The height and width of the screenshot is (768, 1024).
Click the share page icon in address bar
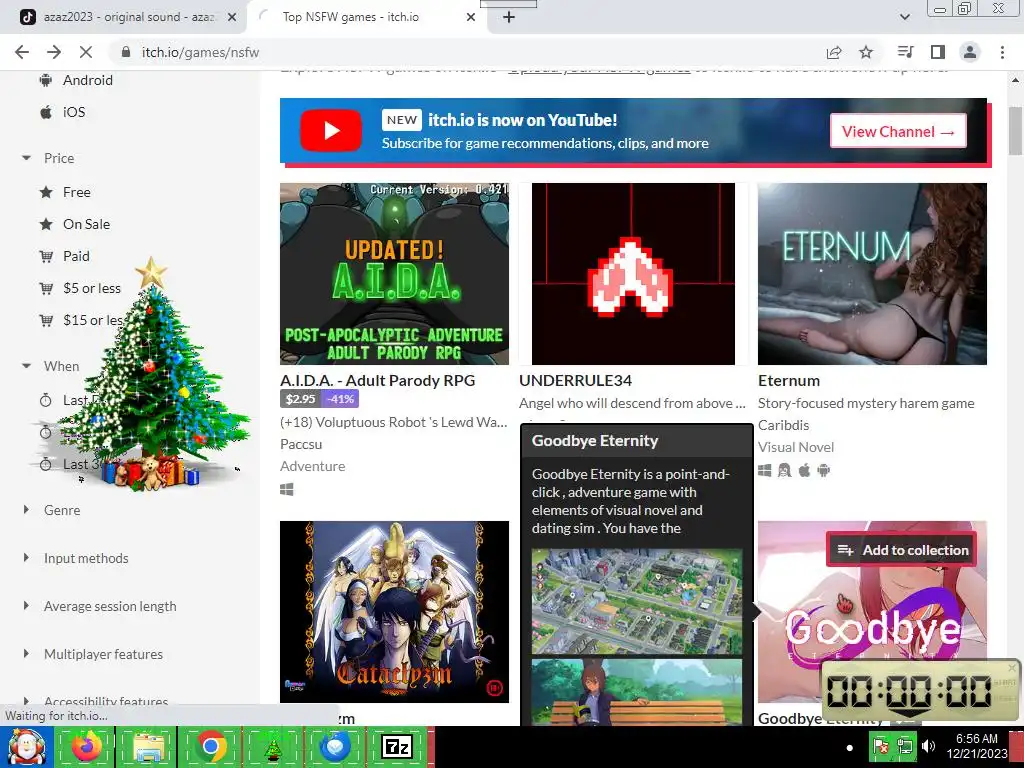(834, 52)
